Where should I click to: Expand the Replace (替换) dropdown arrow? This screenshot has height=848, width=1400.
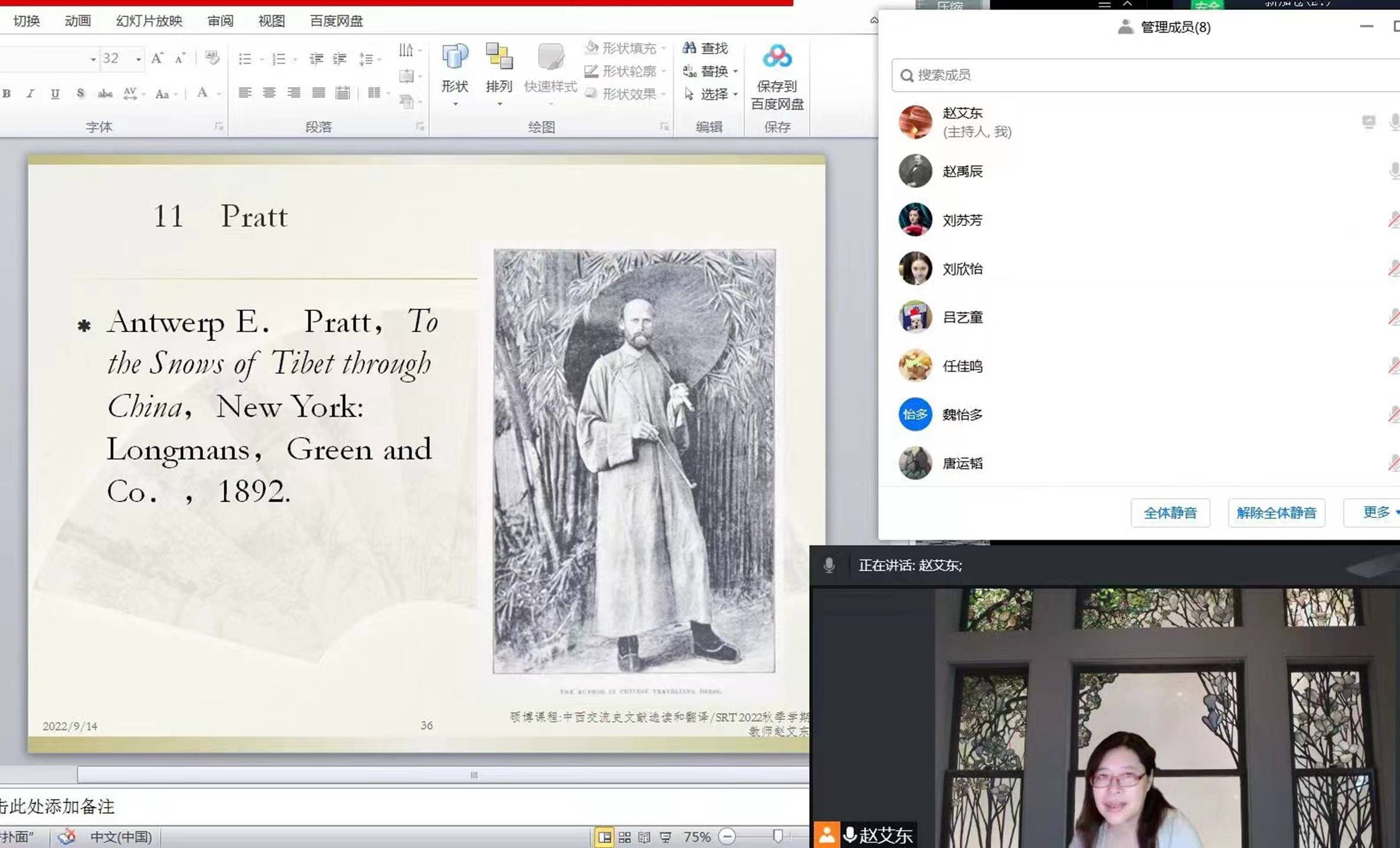click(735, 71)
